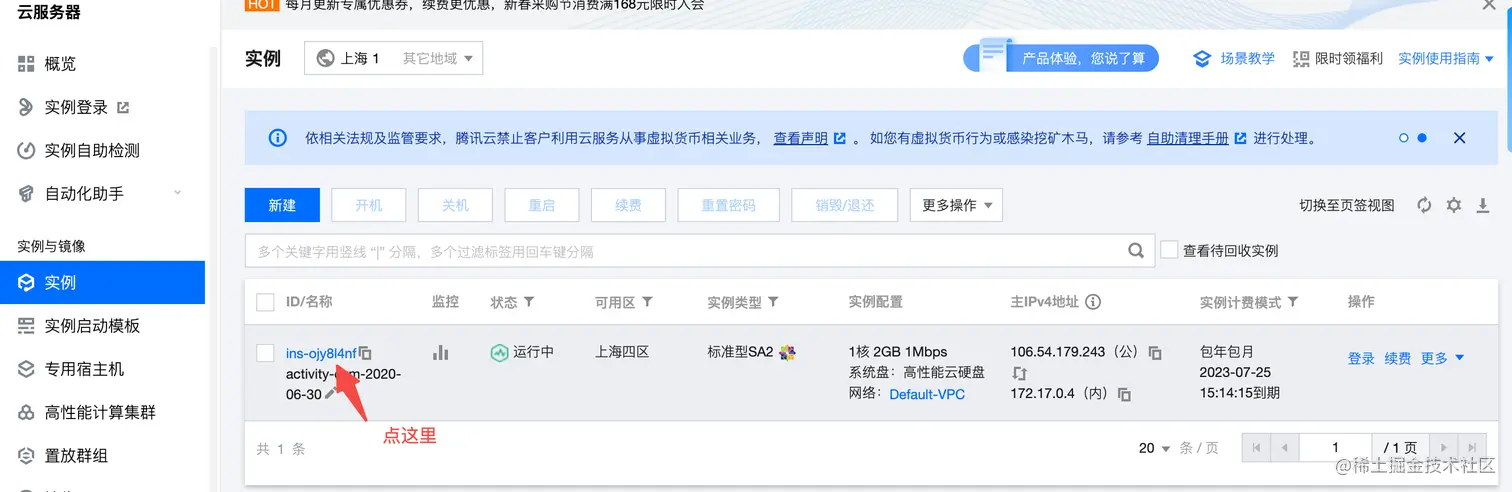The width and height of the screenshot is (1512, 492).
Task: Click the 销毁/退还 button
Action: pyautogui.click(x=845, y=205)
